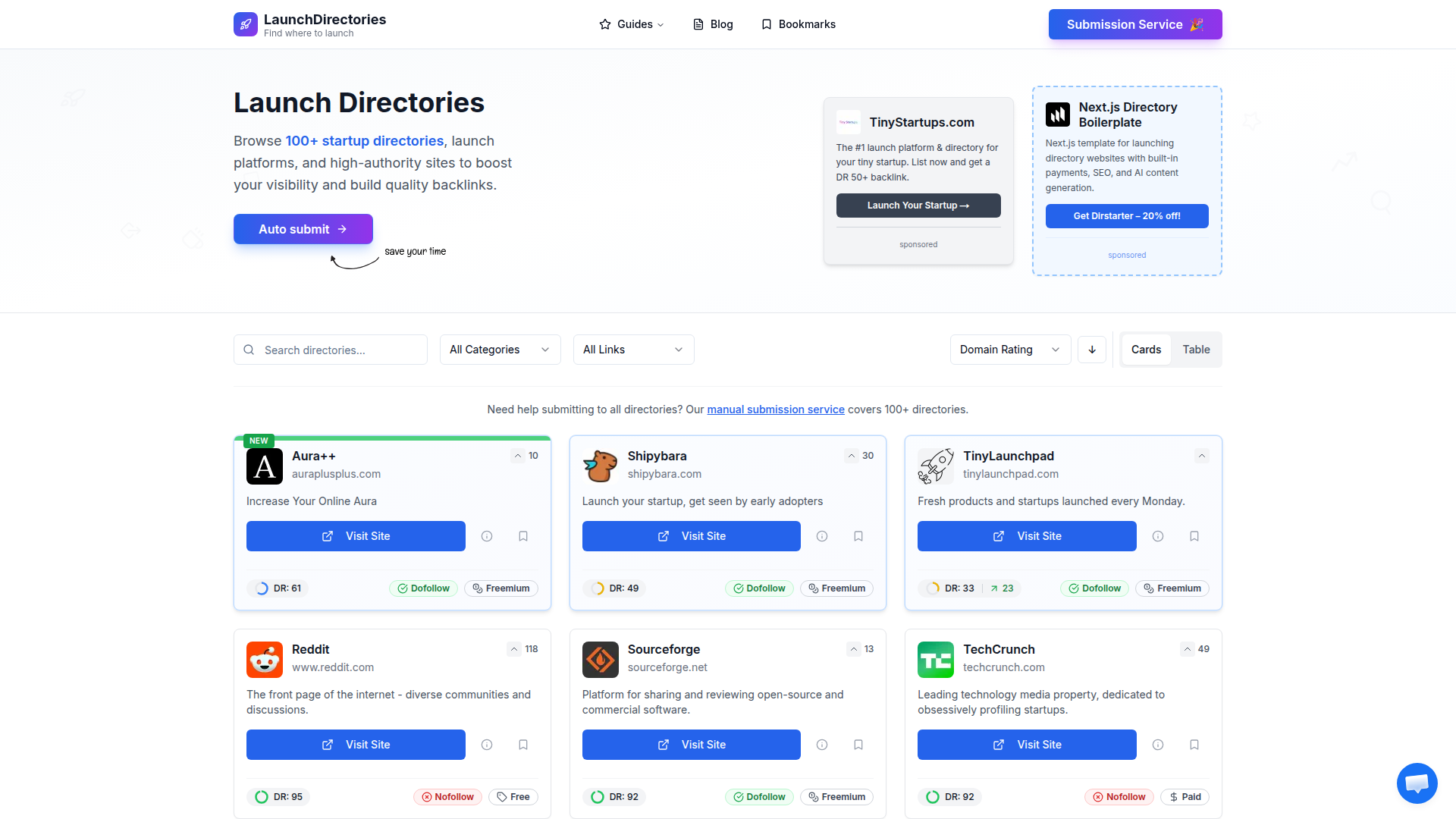This screenshot has width=1456, height=819.
Task: Open the info tooltip on the Aura++ card
Action: click(x=486, y=536)
